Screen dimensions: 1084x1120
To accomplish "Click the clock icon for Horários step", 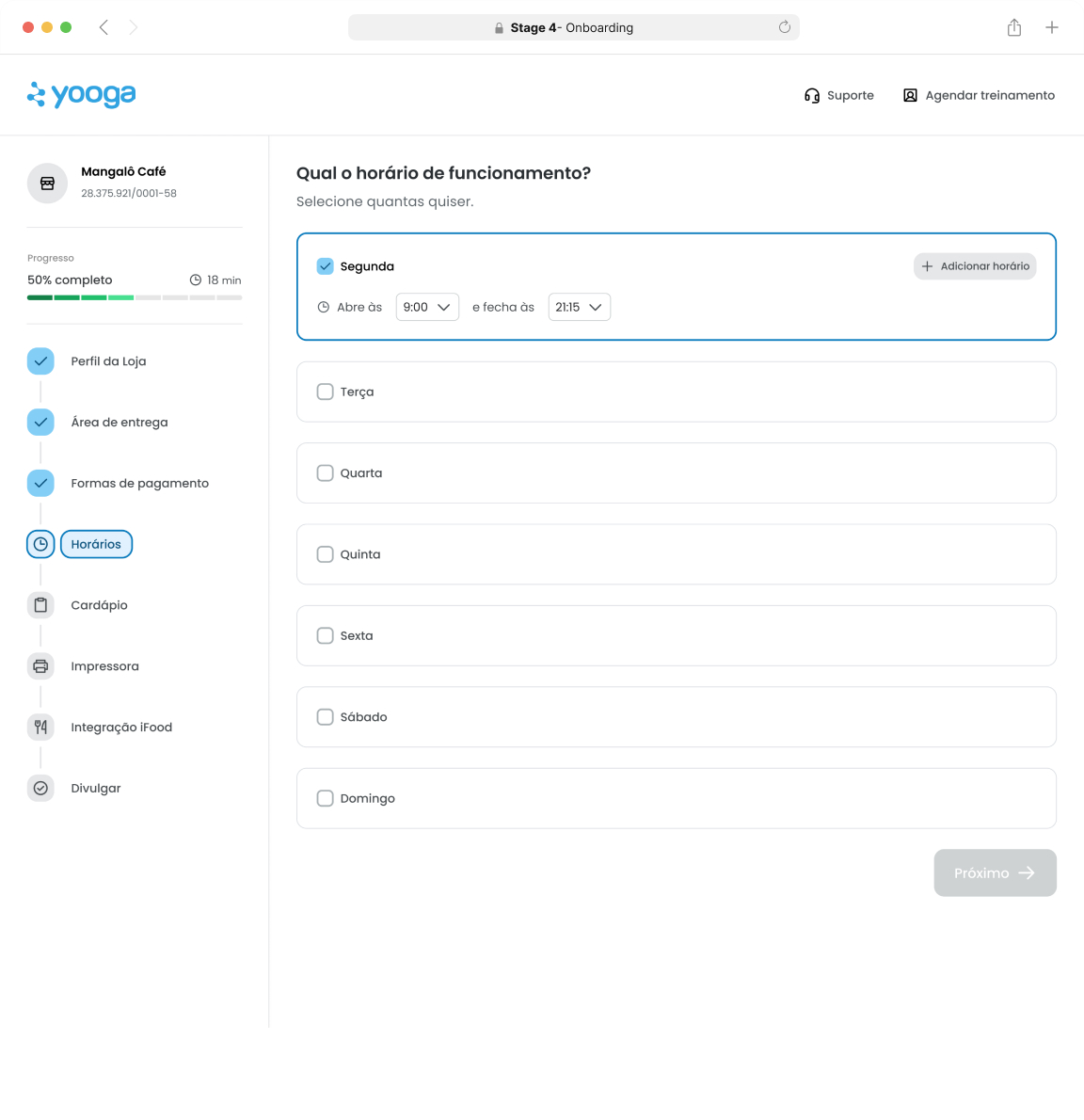I will pos(40,544).
